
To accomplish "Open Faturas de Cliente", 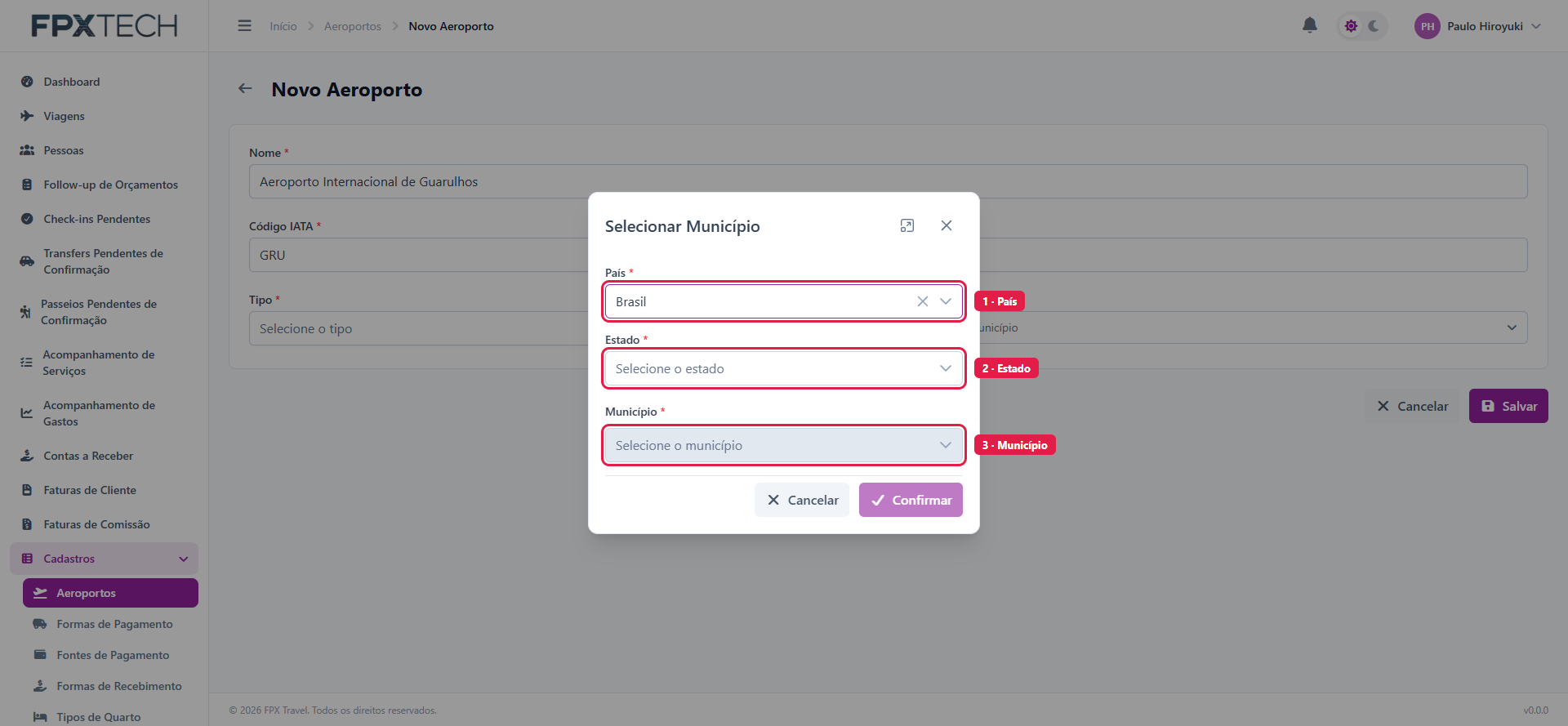I will (104, 490).
